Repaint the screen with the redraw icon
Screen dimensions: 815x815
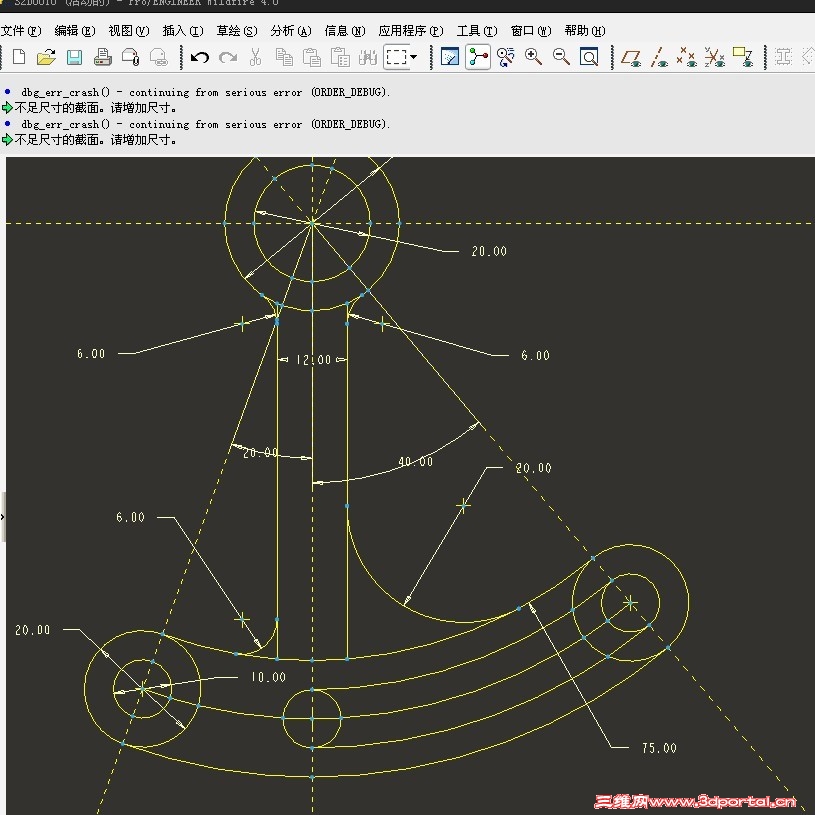click(450, 57)
